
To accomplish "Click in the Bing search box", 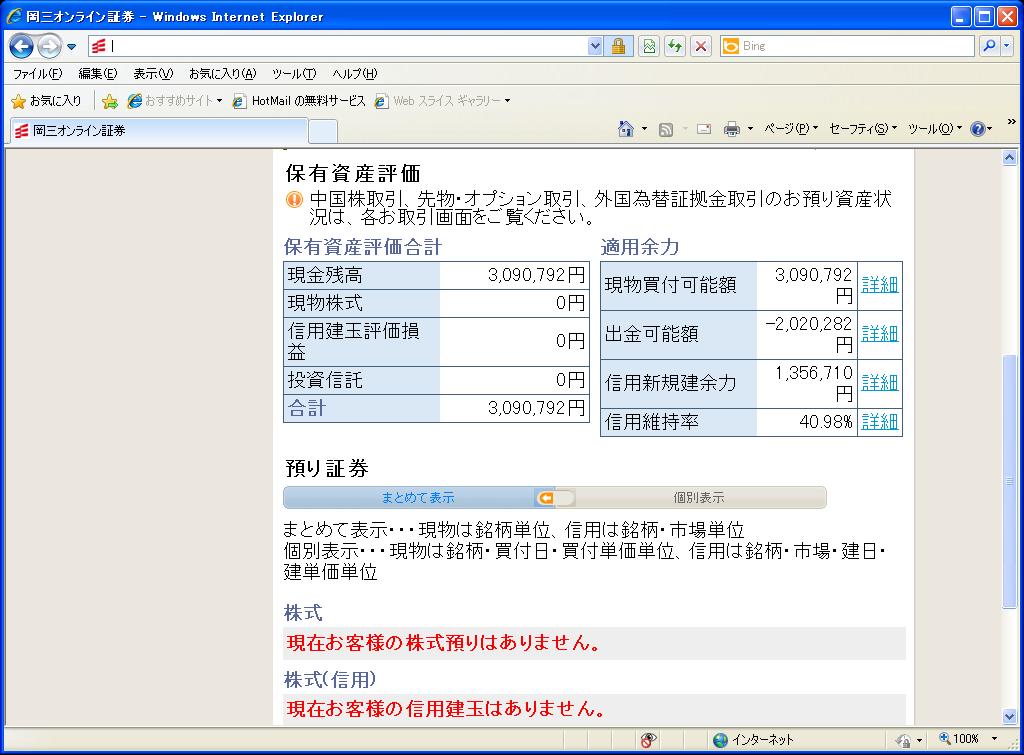I will pyautogui.click(x=850, y=46).
